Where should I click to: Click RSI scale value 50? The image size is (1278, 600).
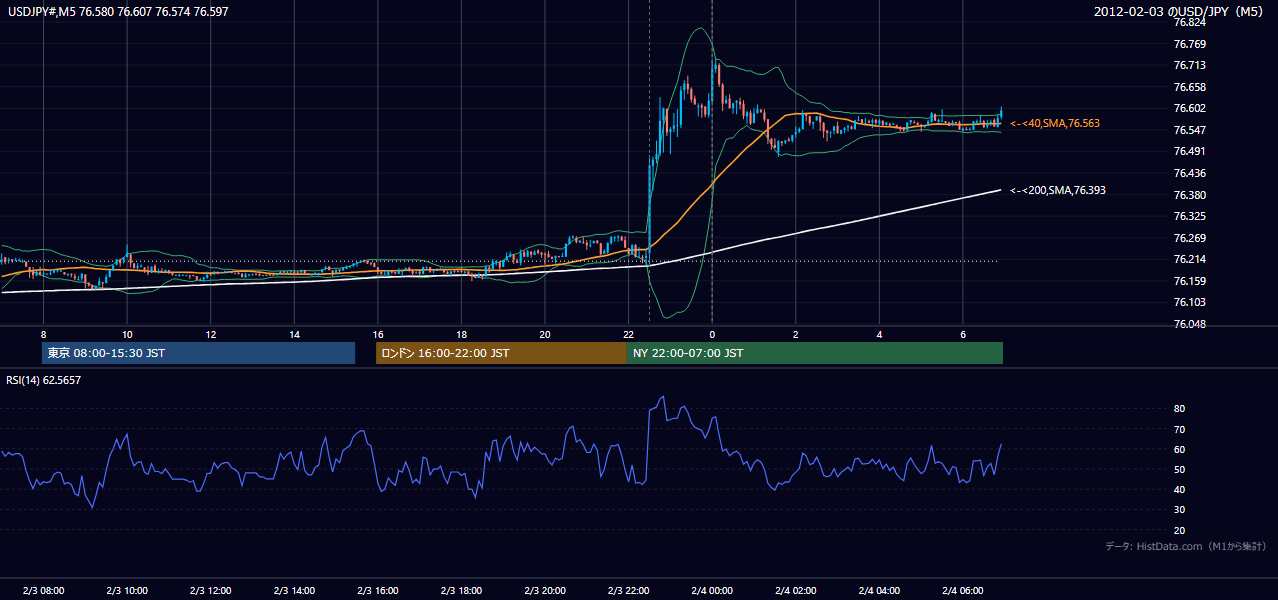[x=1180, y=469]
